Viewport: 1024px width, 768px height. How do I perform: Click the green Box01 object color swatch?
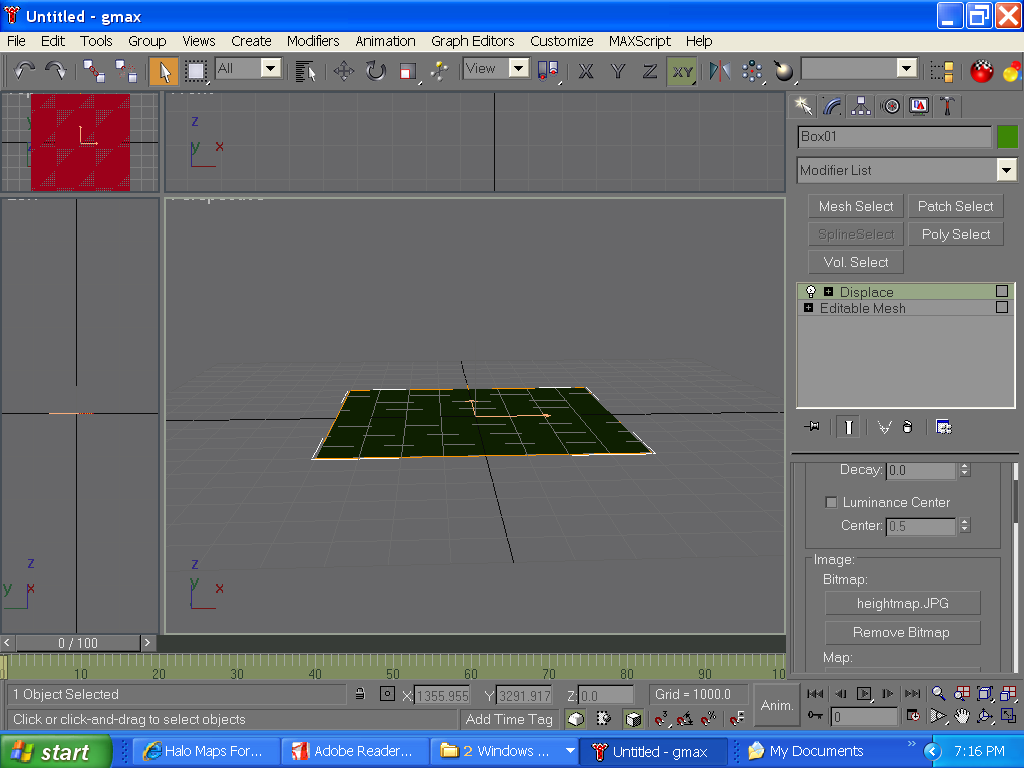tap(1007, 137)
